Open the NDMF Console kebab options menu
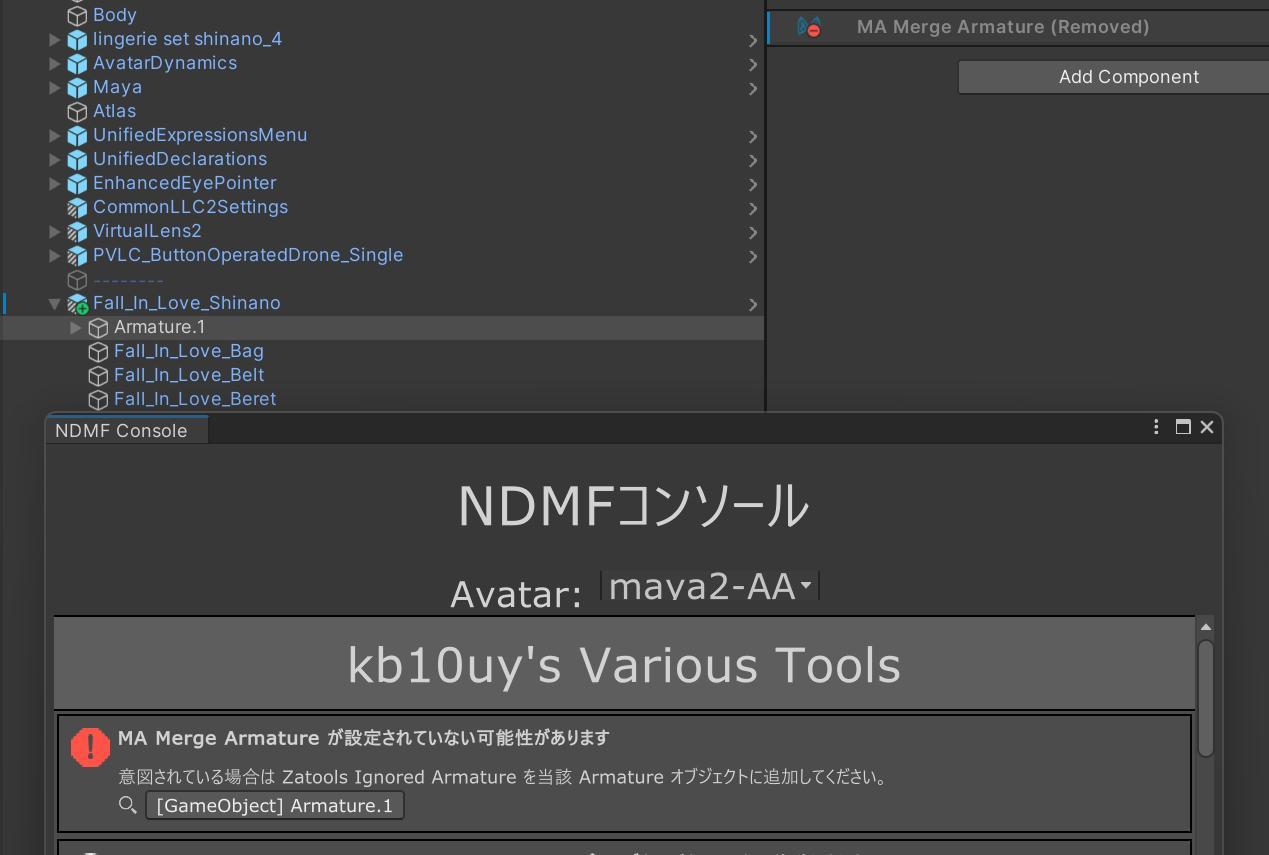Viewport: 1269px width, 855px height. tap(1156, 427)
